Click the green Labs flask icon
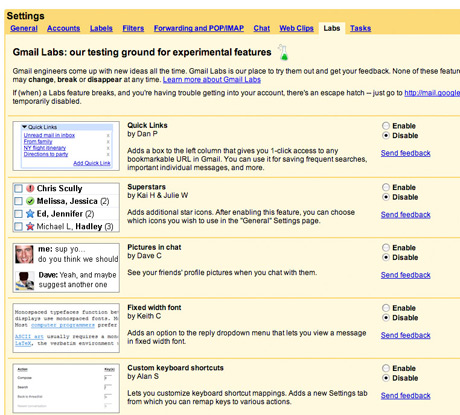The image size is (460, 415). tap(283, 52)
